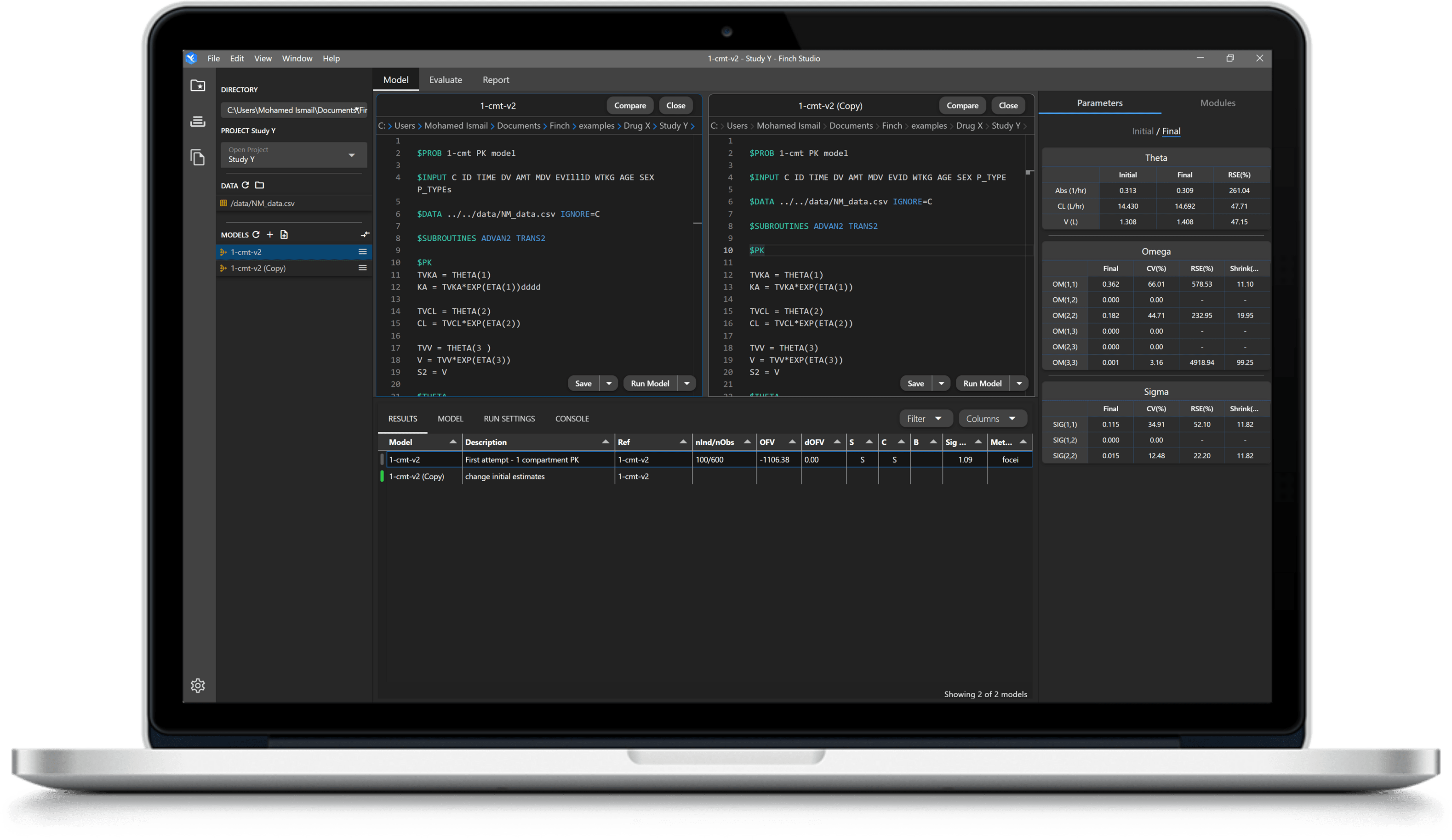Add a new model using the plus icon
This screenshot has height=840, width=1452.
269,234
